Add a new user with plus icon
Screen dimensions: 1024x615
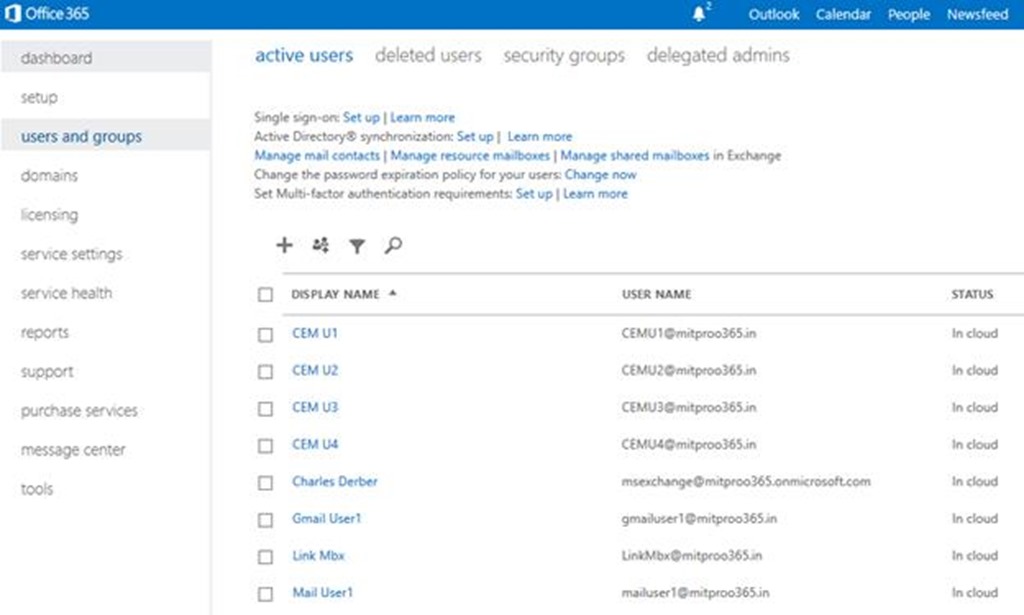point(284,245)
